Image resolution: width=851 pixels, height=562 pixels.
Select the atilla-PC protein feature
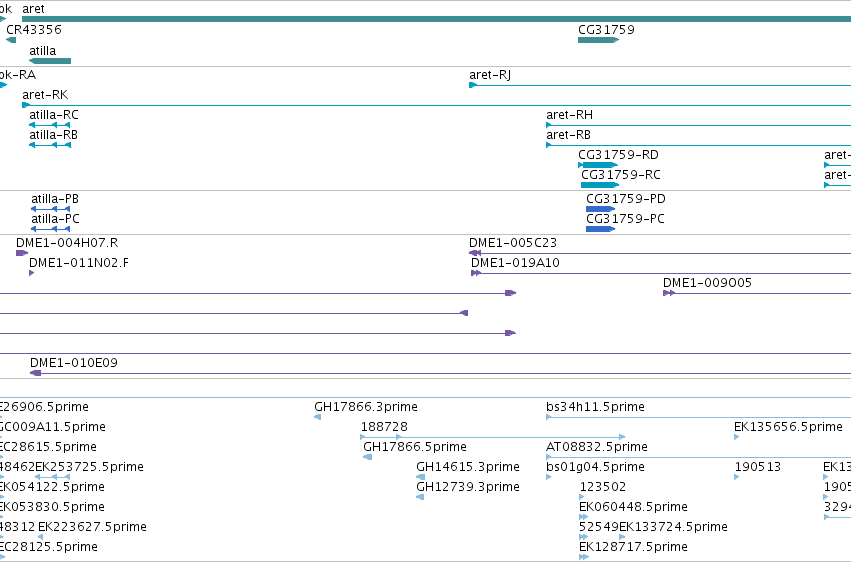[50, 229]
